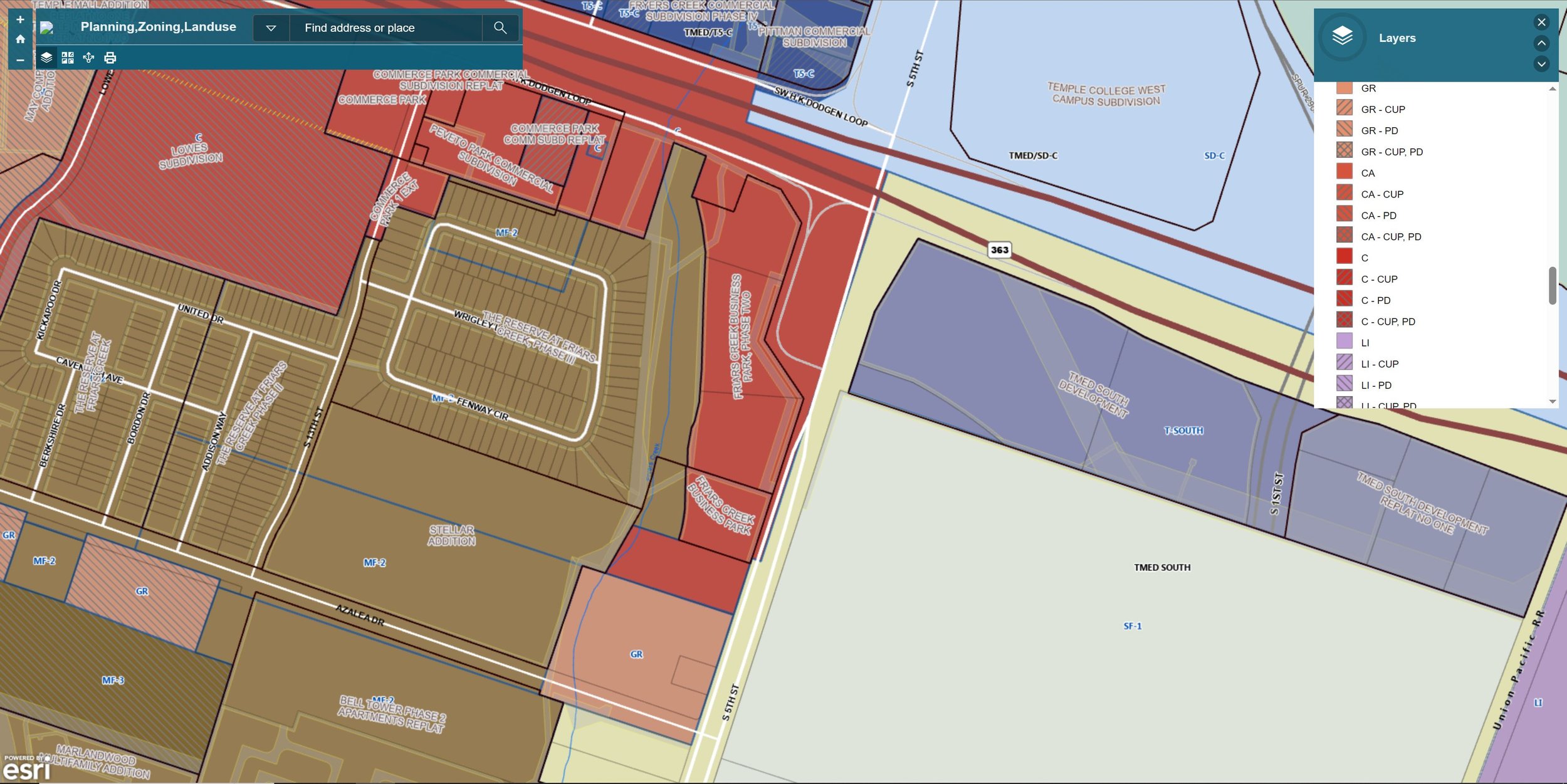This screenshot has width=1567, height=784.
Task: Click the S 1ST ST street label
Action: pos(1277,494)
